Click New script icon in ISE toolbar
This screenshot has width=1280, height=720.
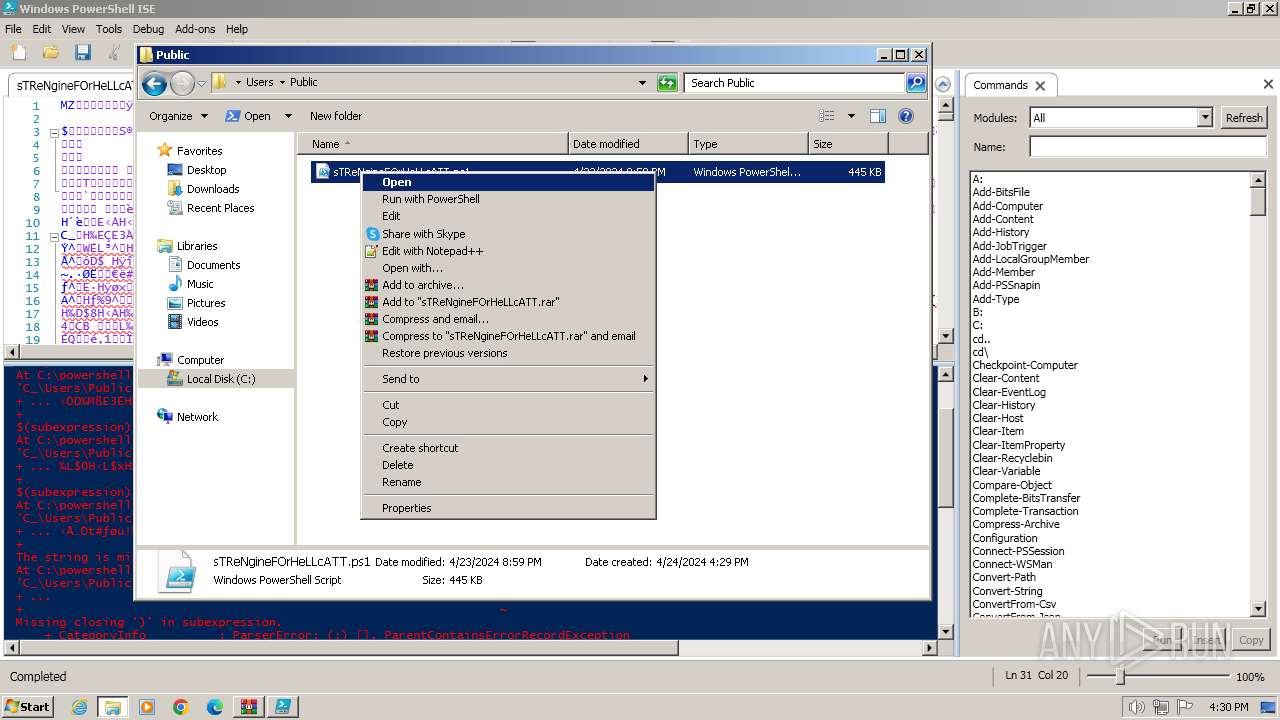tap(17, 52)
